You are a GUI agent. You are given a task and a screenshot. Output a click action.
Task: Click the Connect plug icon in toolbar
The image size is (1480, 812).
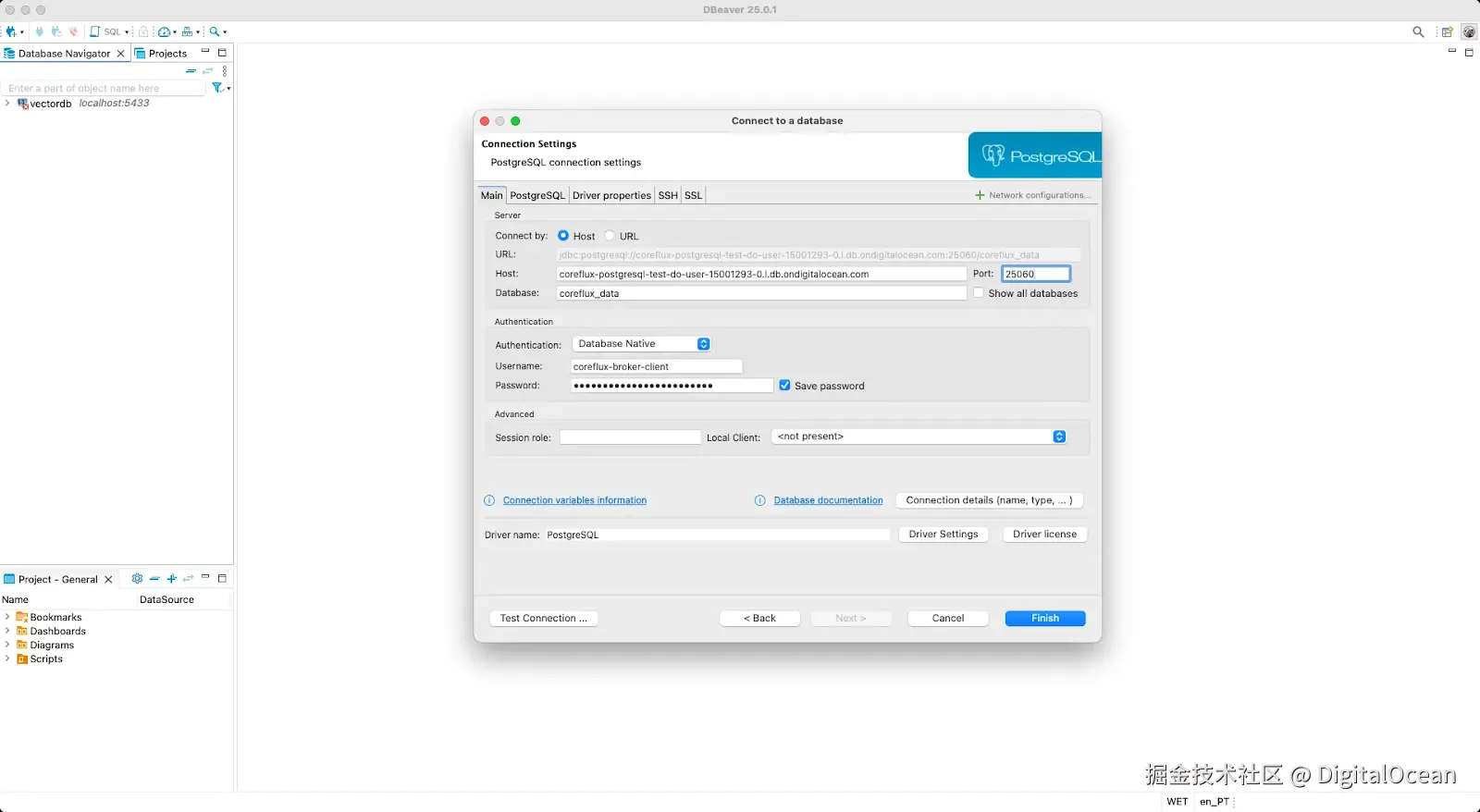tap(40, 31)
